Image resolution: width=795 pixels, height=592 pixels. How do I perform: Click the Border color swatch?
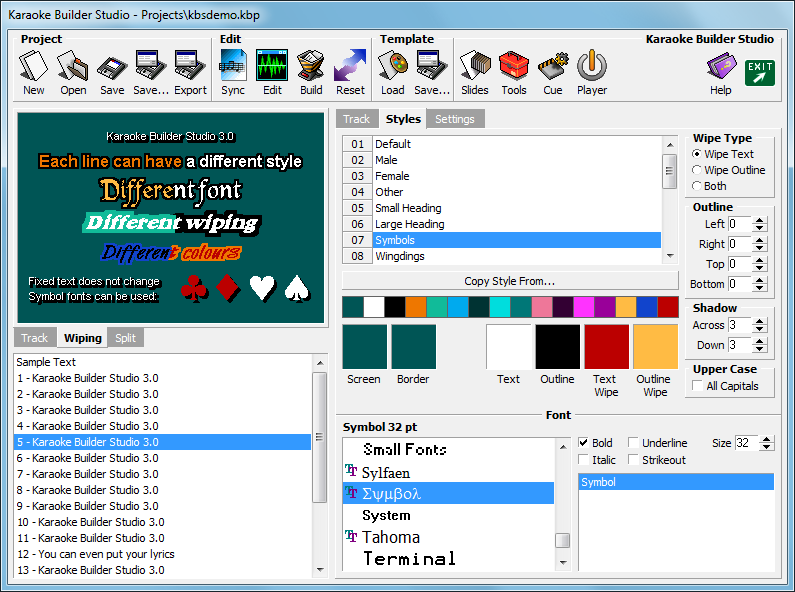tap(414, 347)
